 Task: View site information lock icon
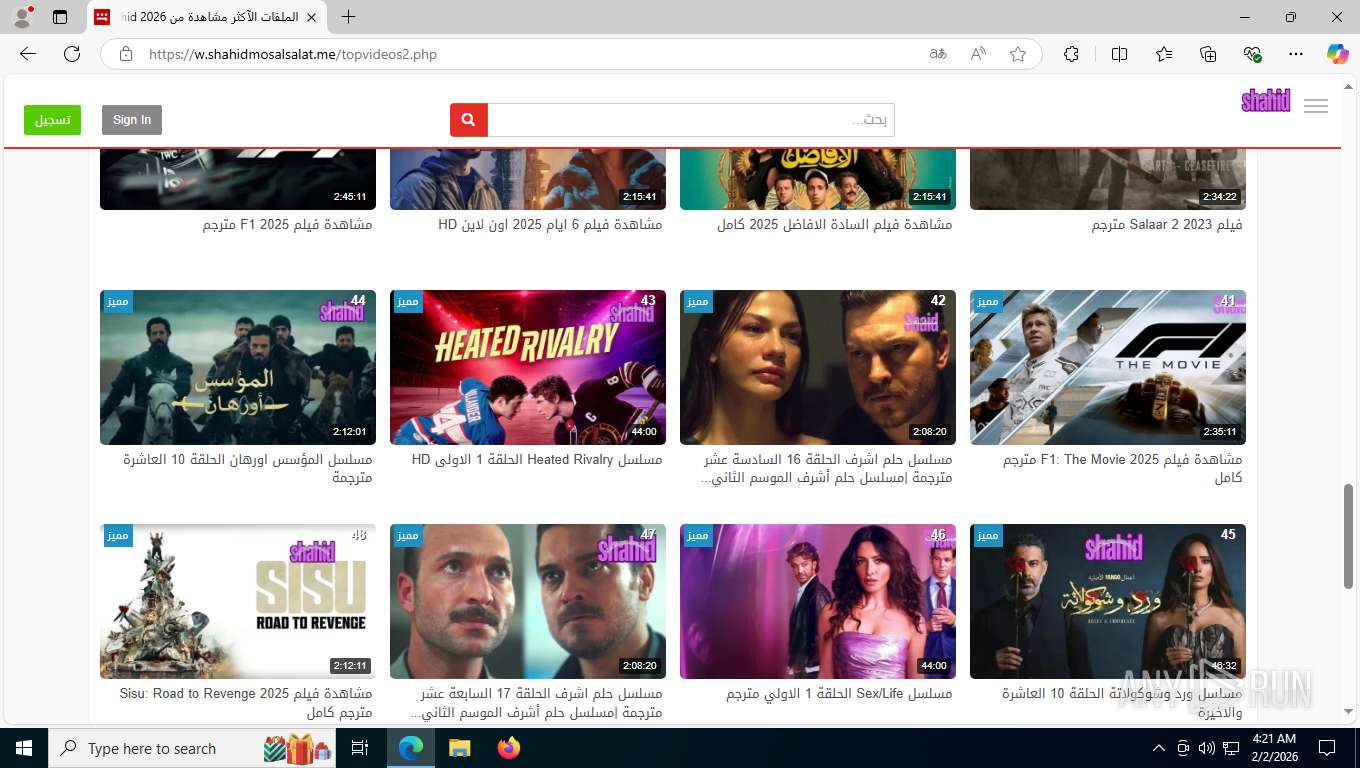pyautogui.click(x=126, y=54)
